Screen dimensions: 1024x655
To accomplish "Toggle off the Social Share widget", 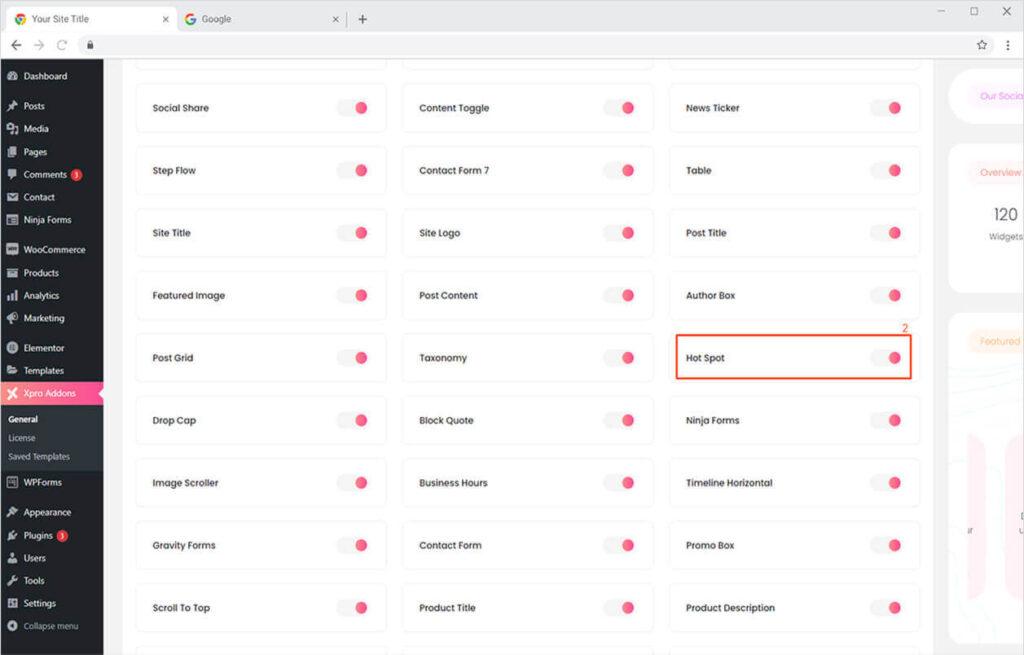I will pos(353,108).
